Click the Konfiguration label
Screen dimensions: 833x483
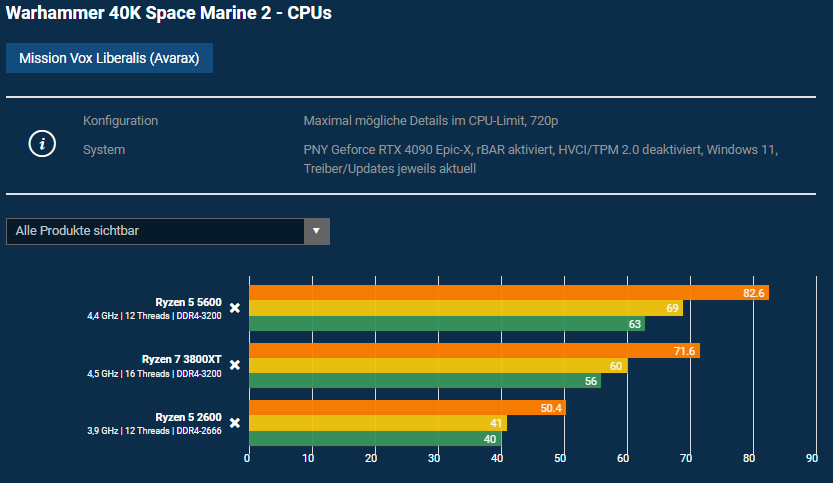tap(121, 121)
